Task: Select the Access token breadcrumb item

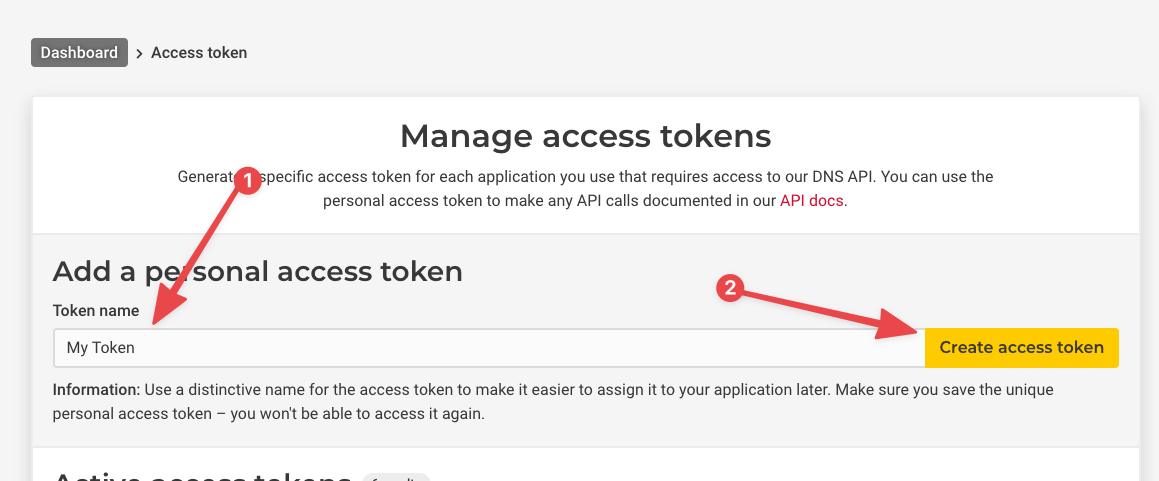Action: click(199, 52)
